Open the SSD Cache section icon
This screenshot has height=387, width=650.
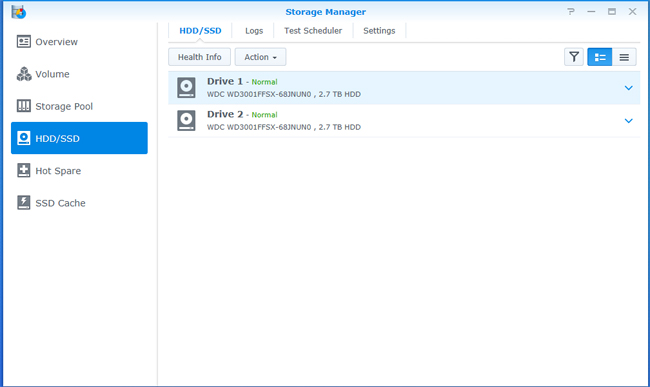pos(24,203)
